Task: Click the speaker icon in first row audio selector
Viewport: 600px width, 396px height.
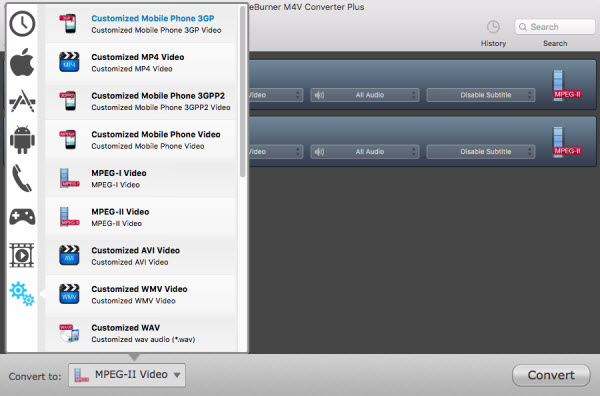Action: click(319, 95)
